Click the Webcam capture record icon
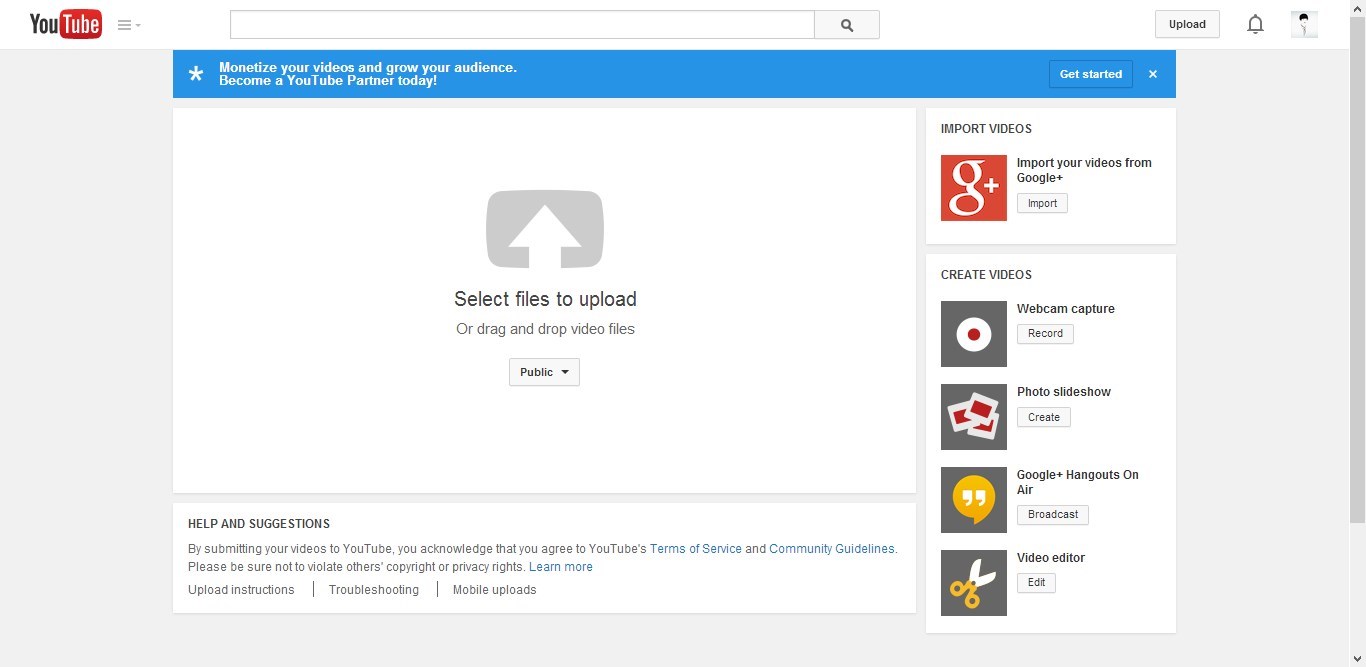The width and height of the screenshot is (1366, 667). point(974,334)
